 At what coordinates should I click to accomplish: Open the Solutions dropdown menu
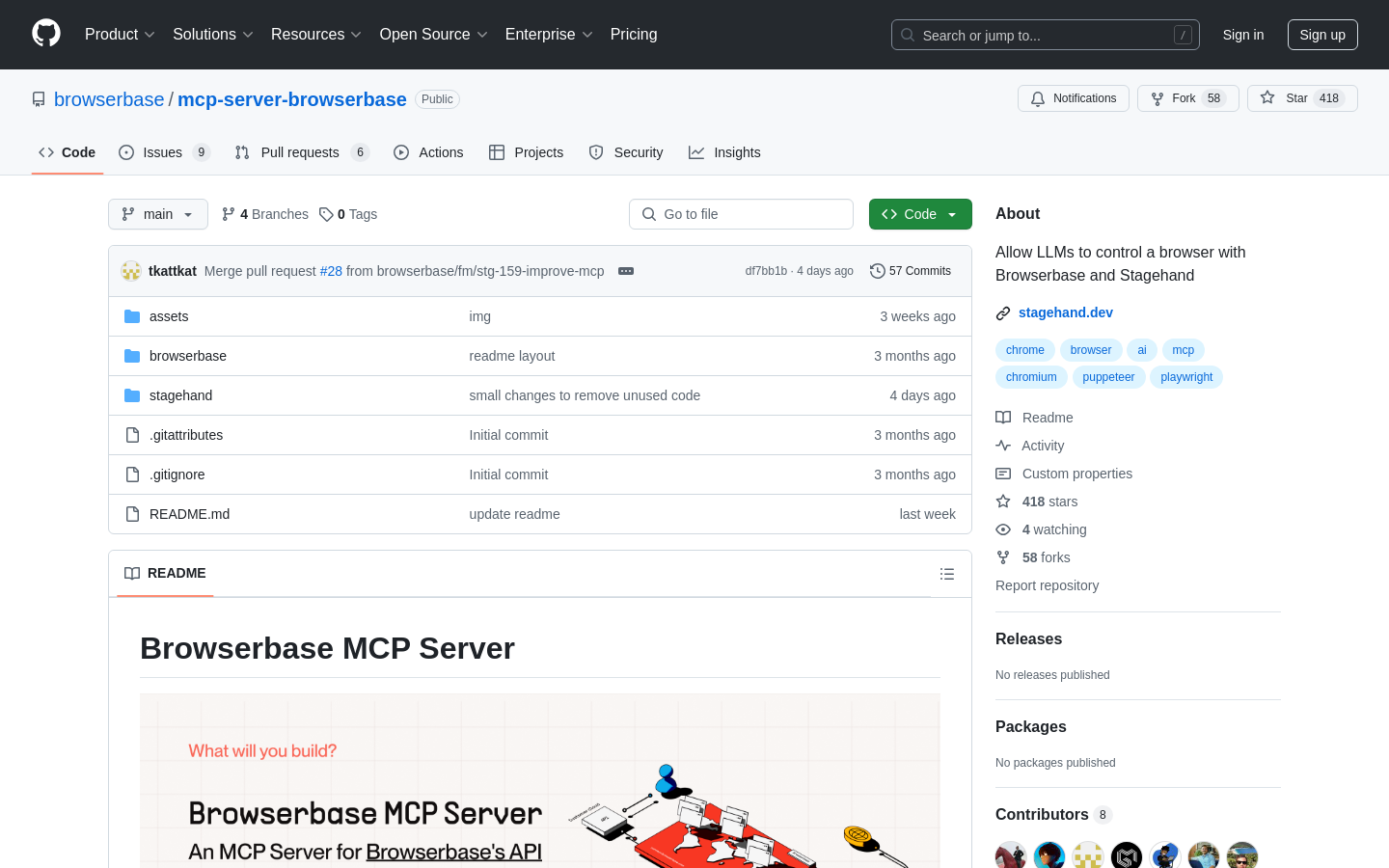tap(213, 35)
